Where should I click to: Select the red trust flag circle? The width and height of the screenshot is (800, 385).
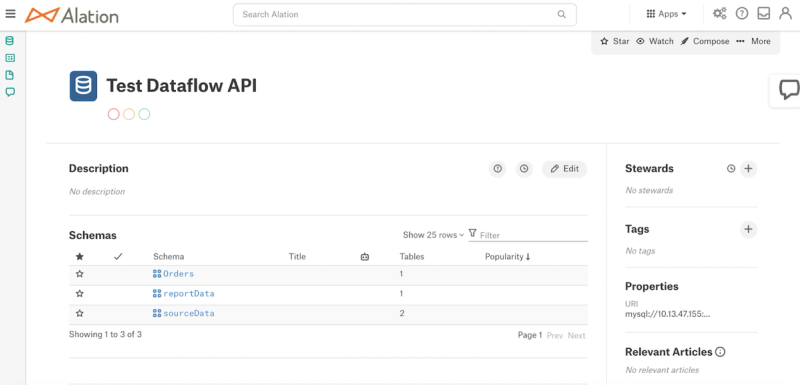113,114
